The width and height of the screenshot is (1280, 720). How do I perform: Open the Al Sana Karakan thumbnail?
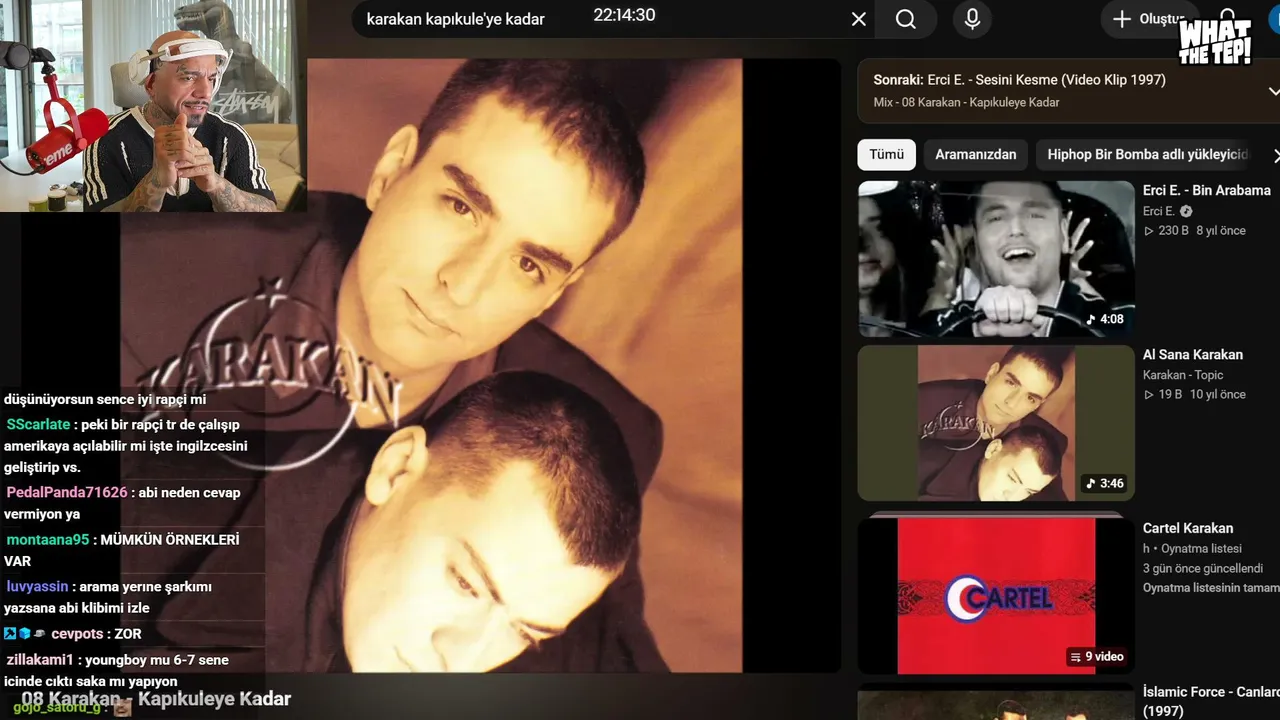coord(996,423)
